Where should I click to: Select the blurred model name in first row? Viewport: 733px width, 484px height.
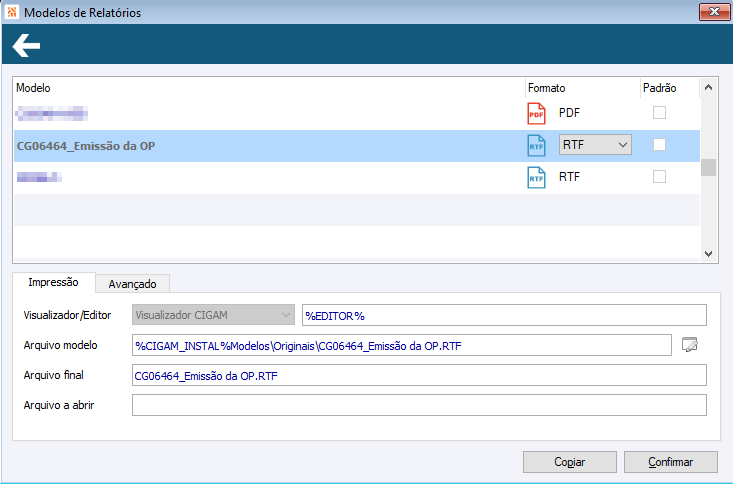click(x=51, y=113)
